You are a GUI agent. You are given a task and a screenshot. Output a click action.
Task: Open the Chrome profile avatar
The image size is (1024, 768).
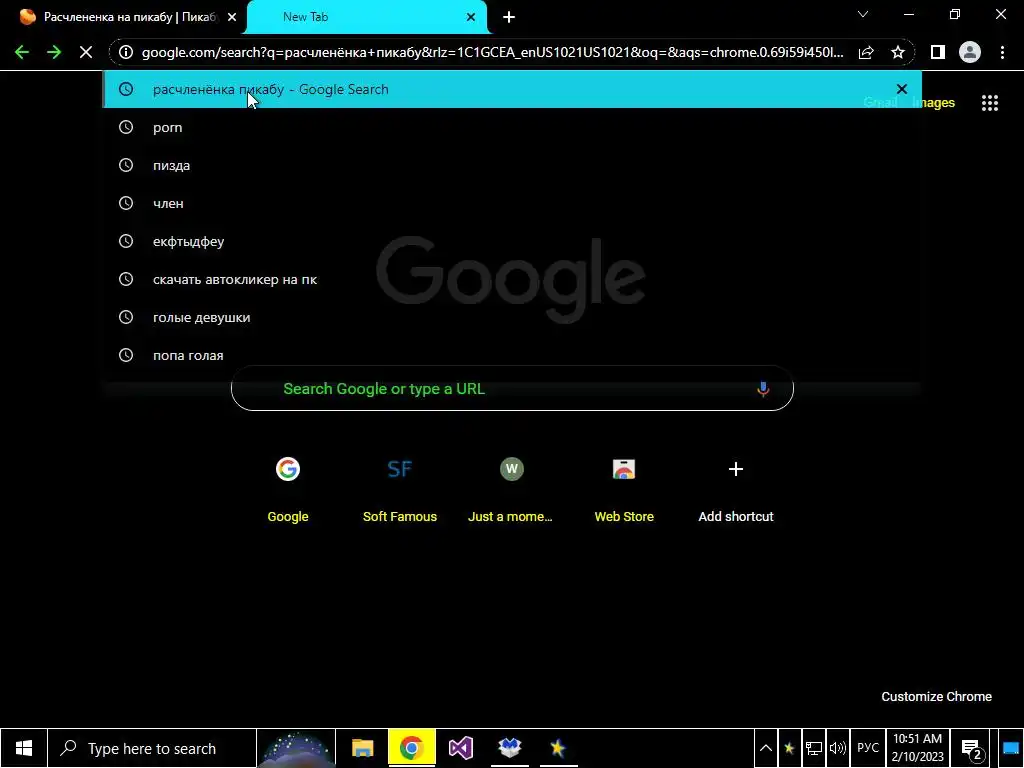(970, 52)
